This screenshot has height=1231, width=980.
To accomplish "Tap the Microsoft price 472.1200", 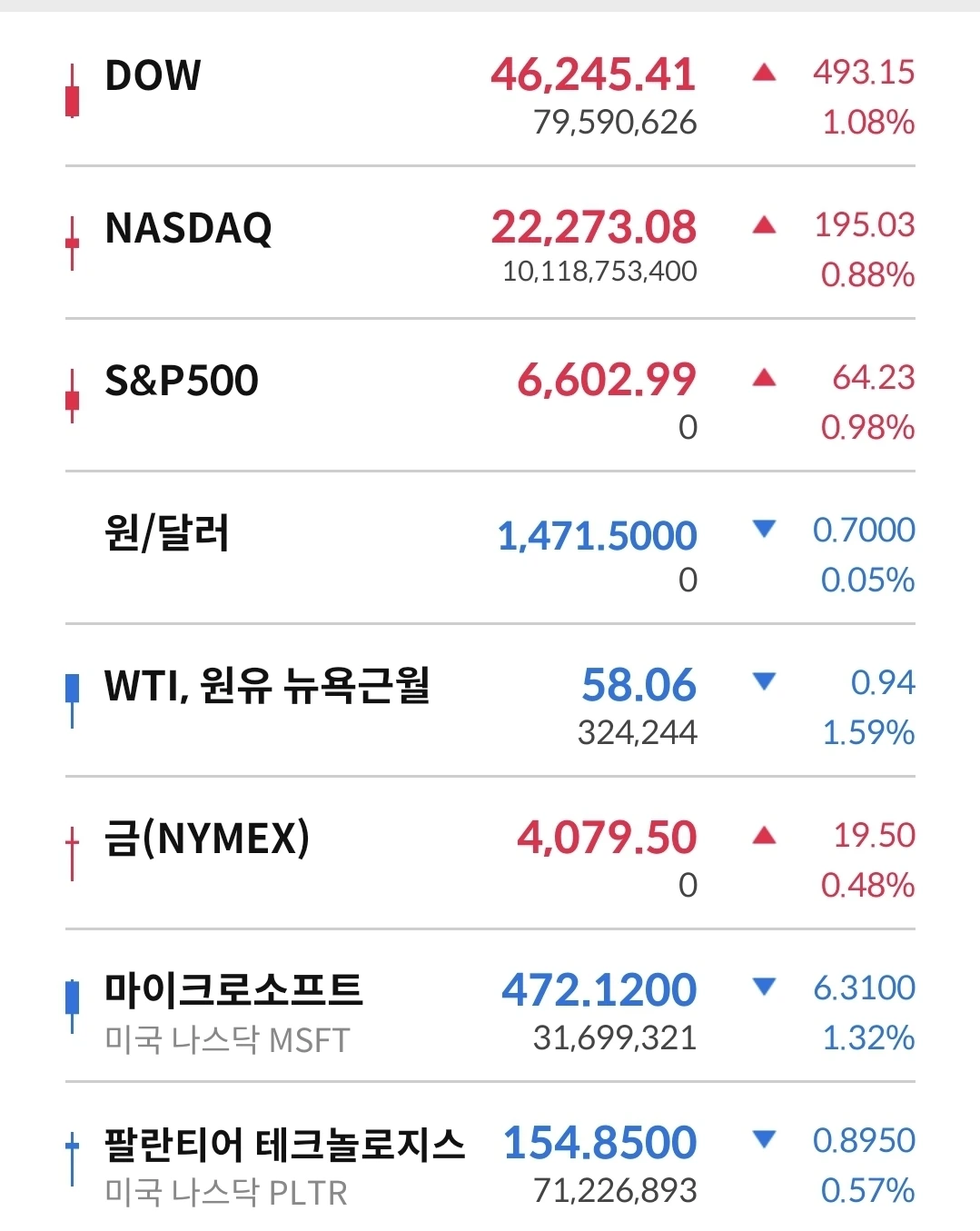I will click(x=599, y=989).
